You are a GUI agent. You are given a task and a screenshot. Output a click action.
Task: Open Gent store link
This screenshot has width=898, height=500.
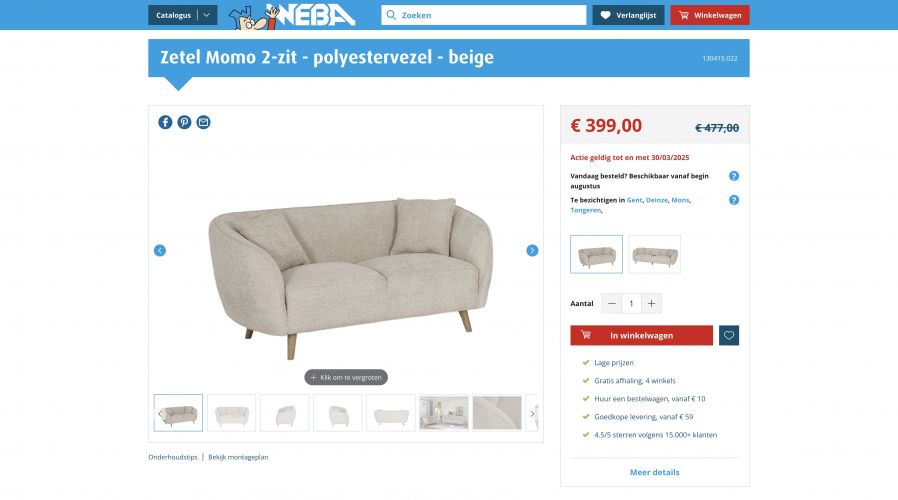[x=634, y=200]
